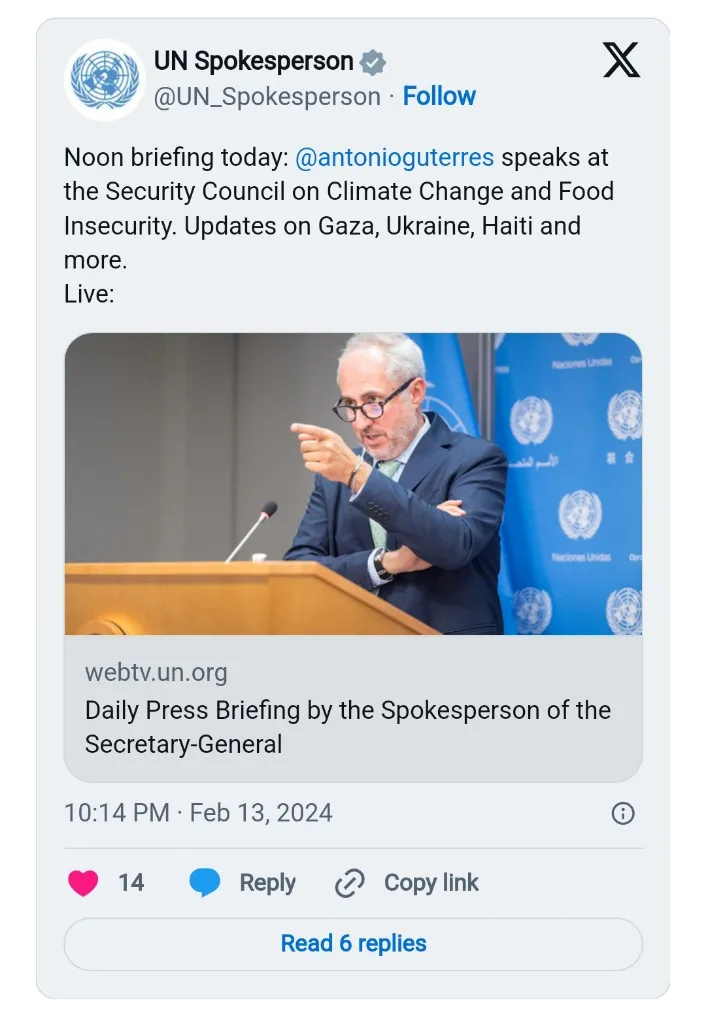Open the @antonioguterres mention

coord(395,157)
